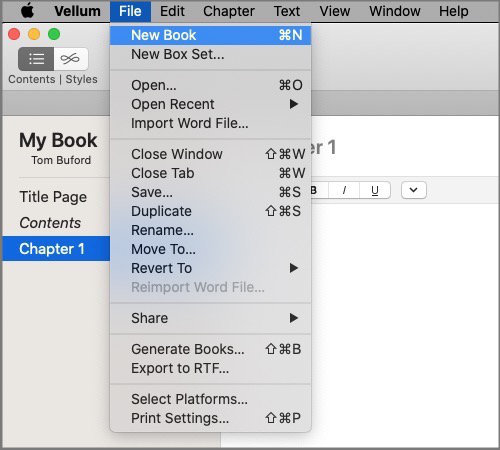Open the Apple menu
The image size is (500, 450).
coord(27,11)
